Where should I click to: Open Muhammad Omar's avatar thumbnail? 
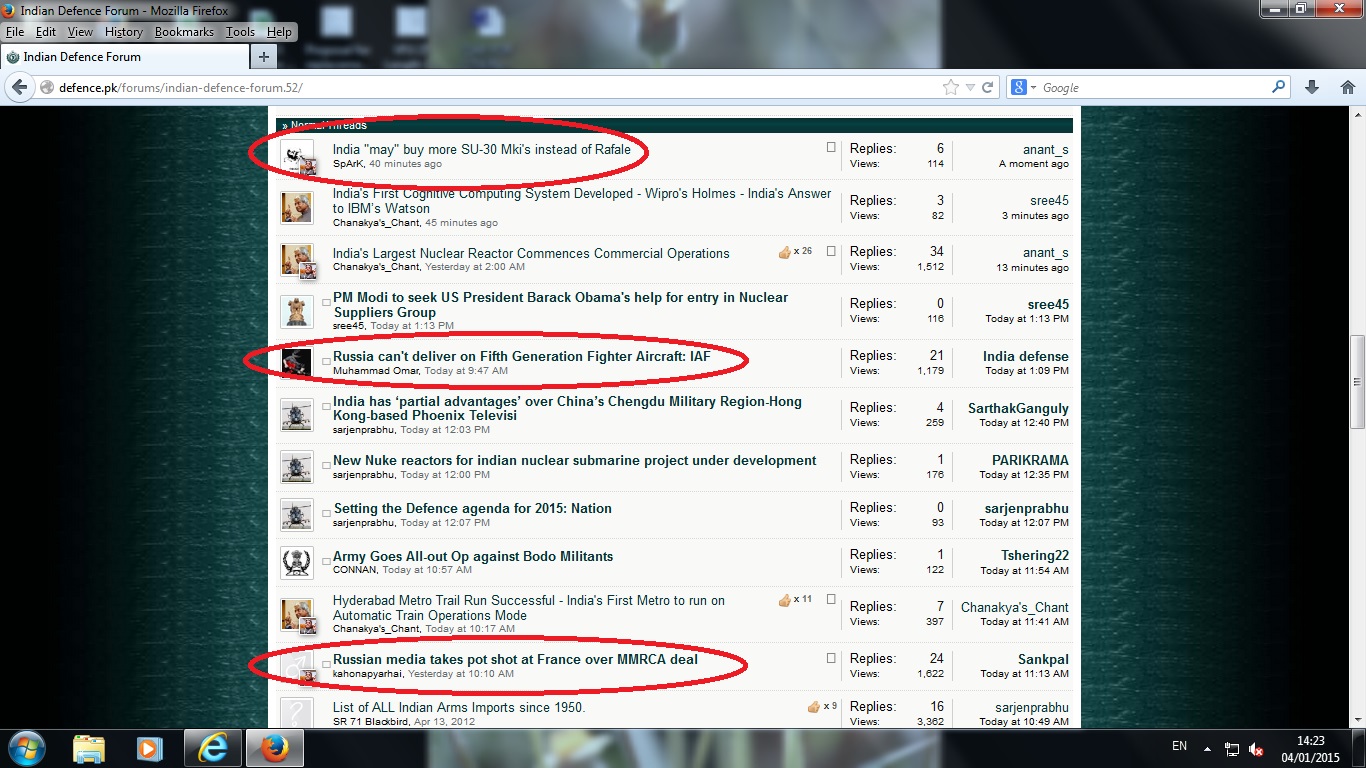click(x=297, y=364)
